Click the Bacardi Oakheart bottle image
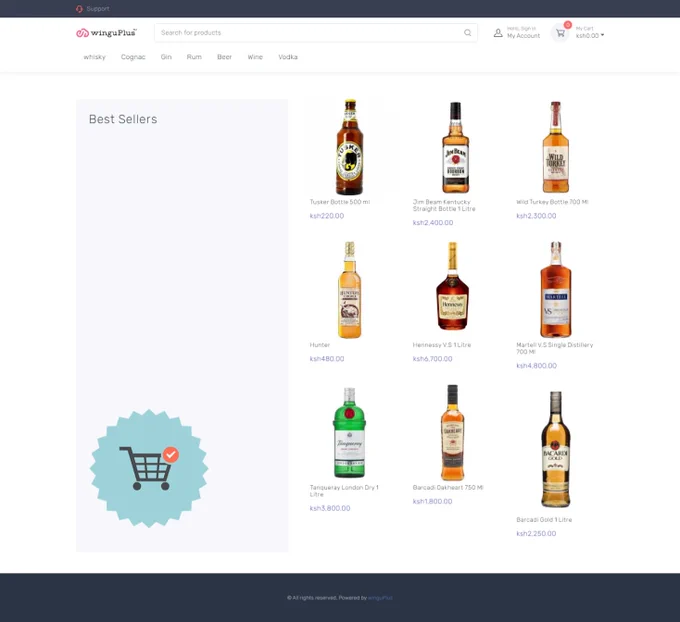This screenshot has height=622, width=680. pos(452,432)
